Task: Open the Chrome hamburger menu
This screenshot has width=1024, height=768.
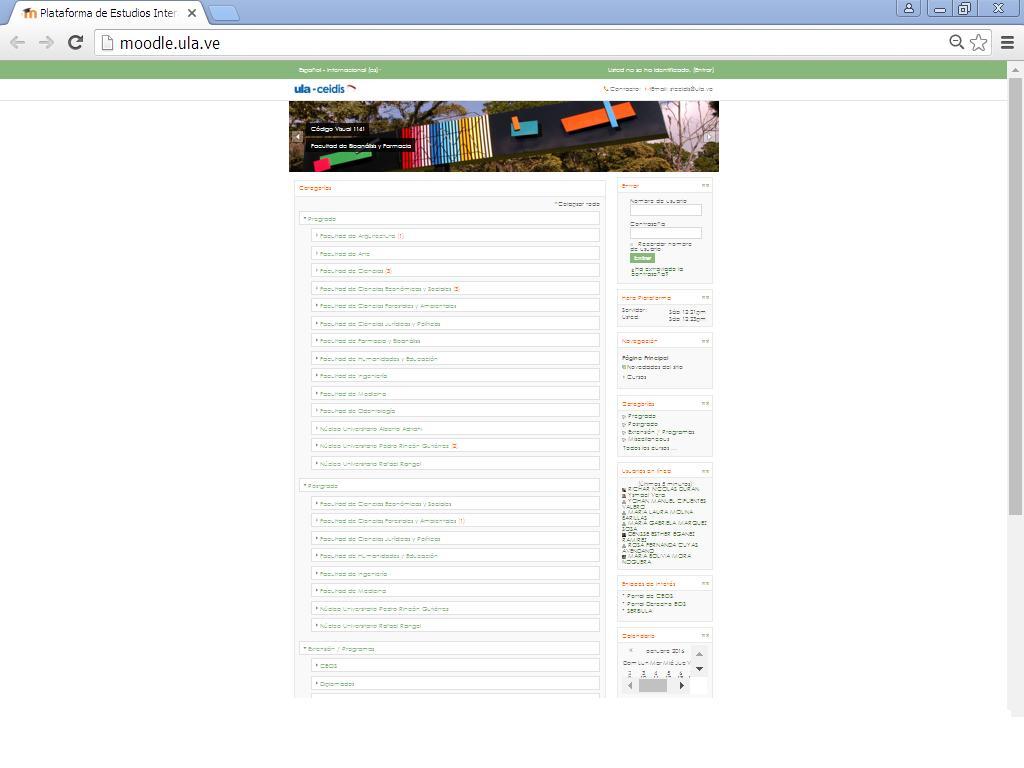Action: click(x=1008, y=43)
